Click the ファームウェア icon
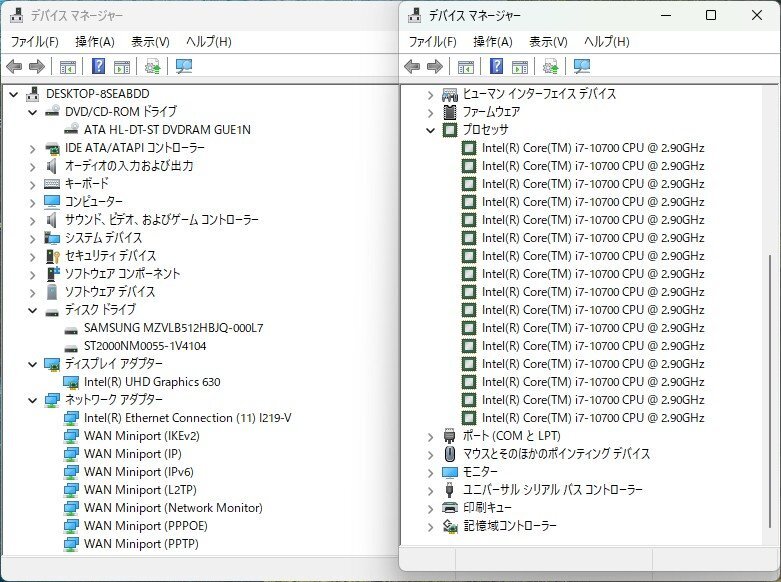 450,112
